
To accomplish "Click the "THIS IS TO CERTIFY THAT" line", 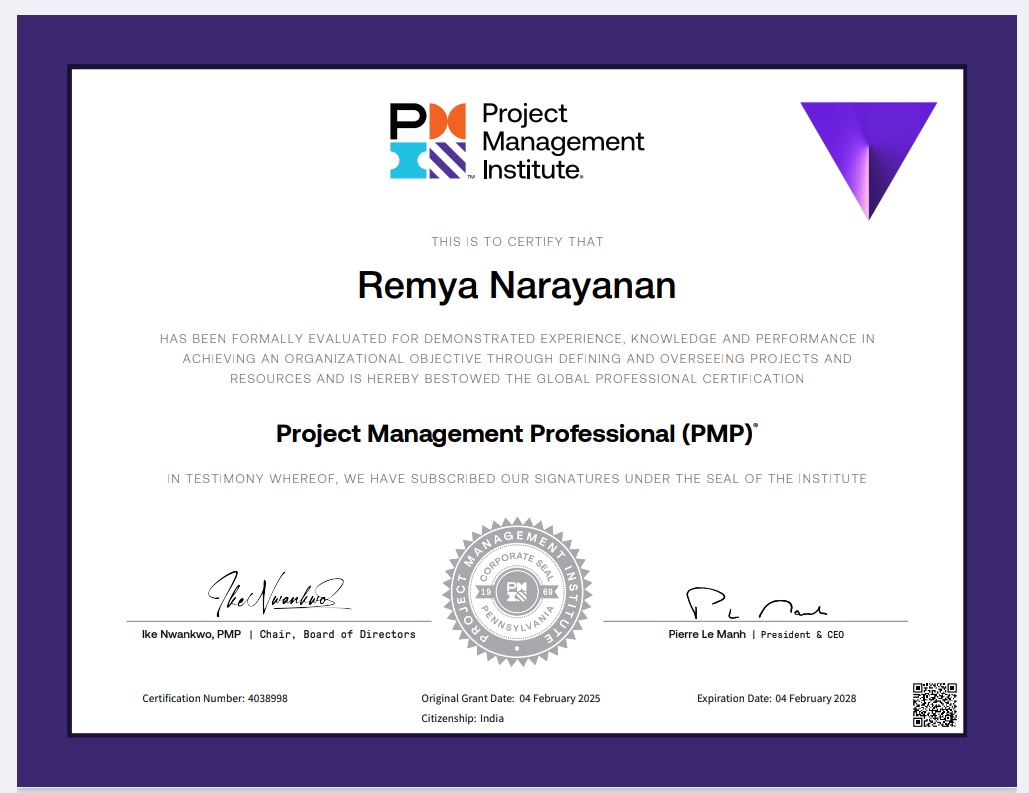I will pyautogui.click(x=517, y=242).
